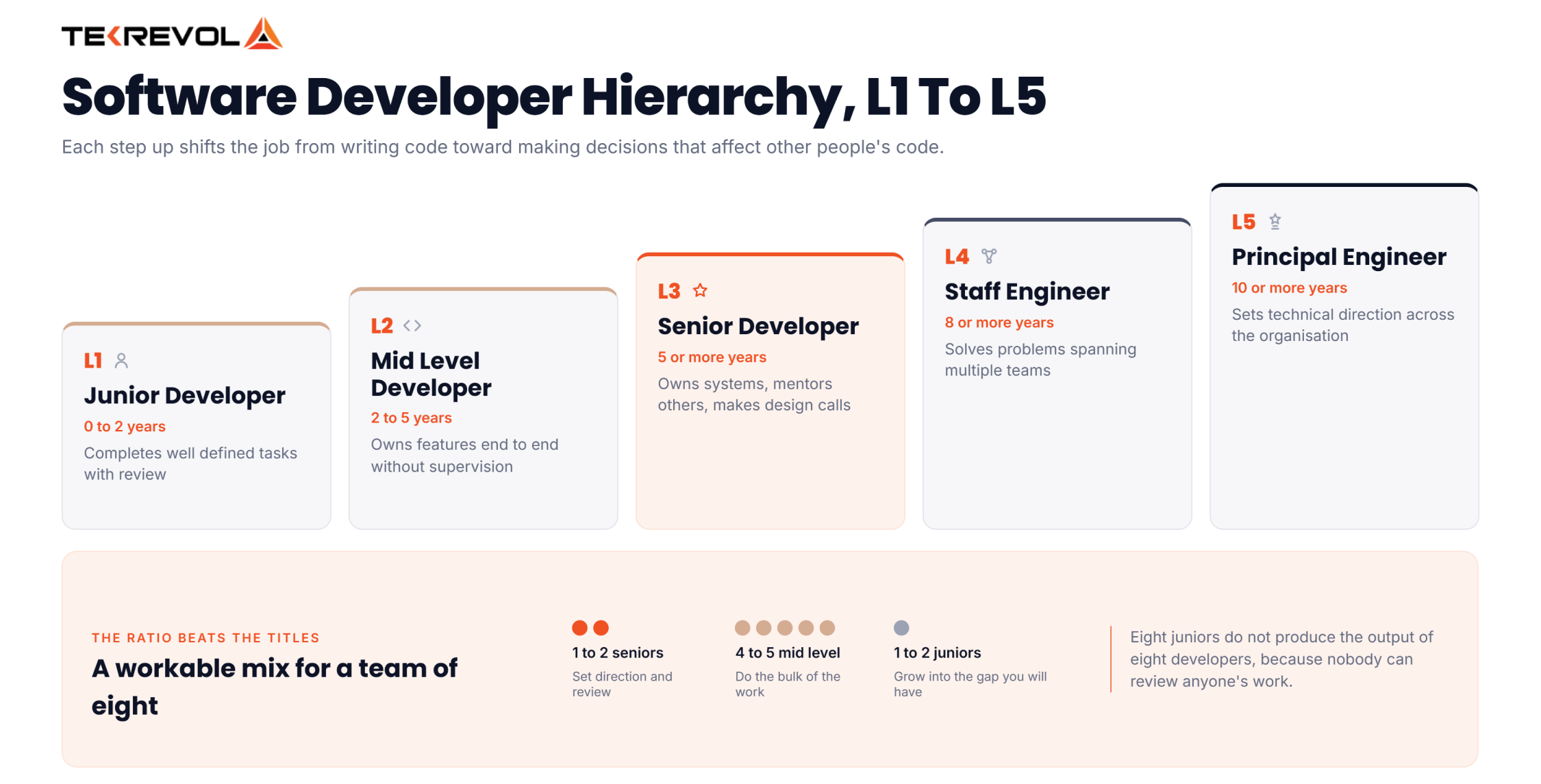Click the '5 or more years' label
The height and width of the screenshot is (784, 1541).
coord(712,357)
